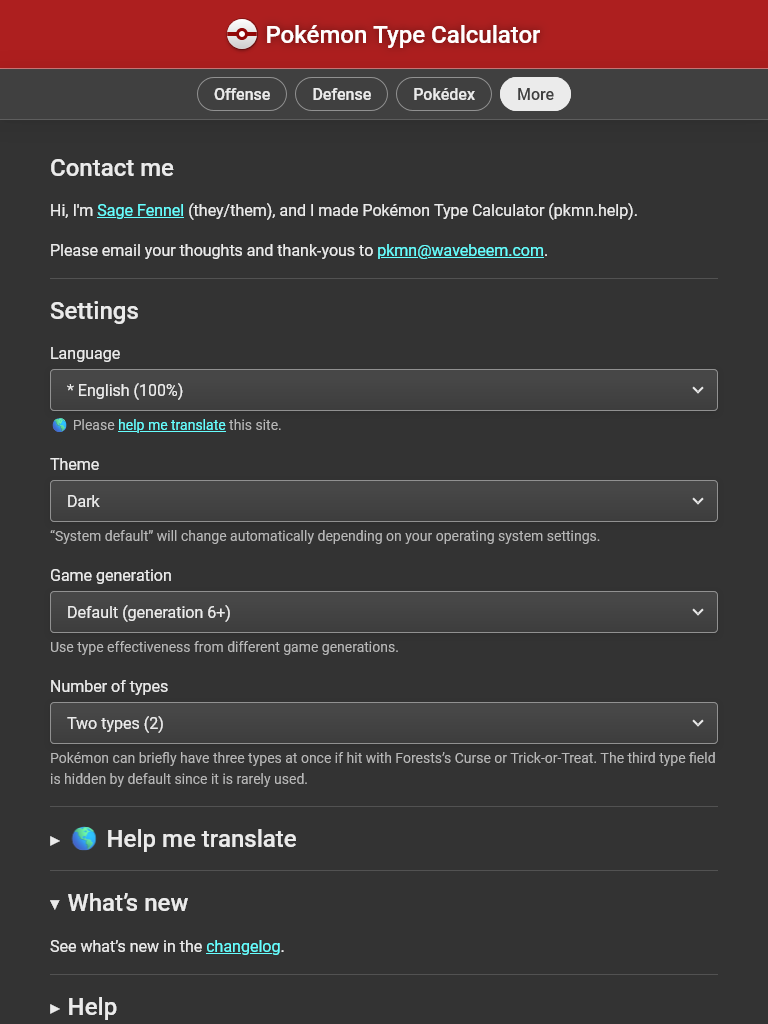
Task: Open the Sage Fennel link
Action: (140, 210)
